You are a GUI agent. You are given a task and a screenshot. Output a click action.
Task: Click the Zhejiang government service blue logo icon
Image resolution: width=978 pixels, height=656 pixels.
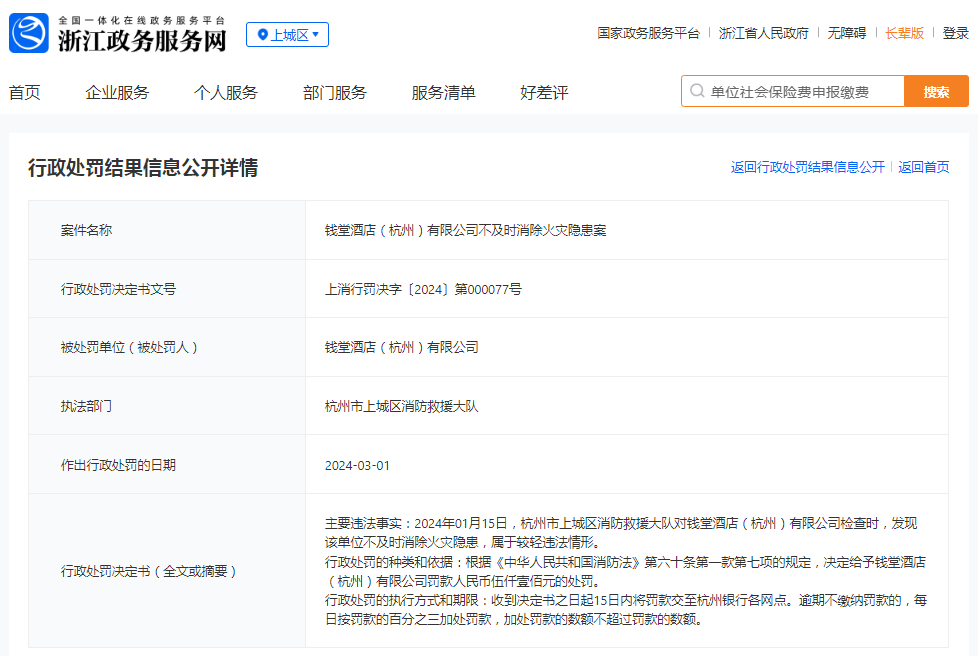click(29, 33)
